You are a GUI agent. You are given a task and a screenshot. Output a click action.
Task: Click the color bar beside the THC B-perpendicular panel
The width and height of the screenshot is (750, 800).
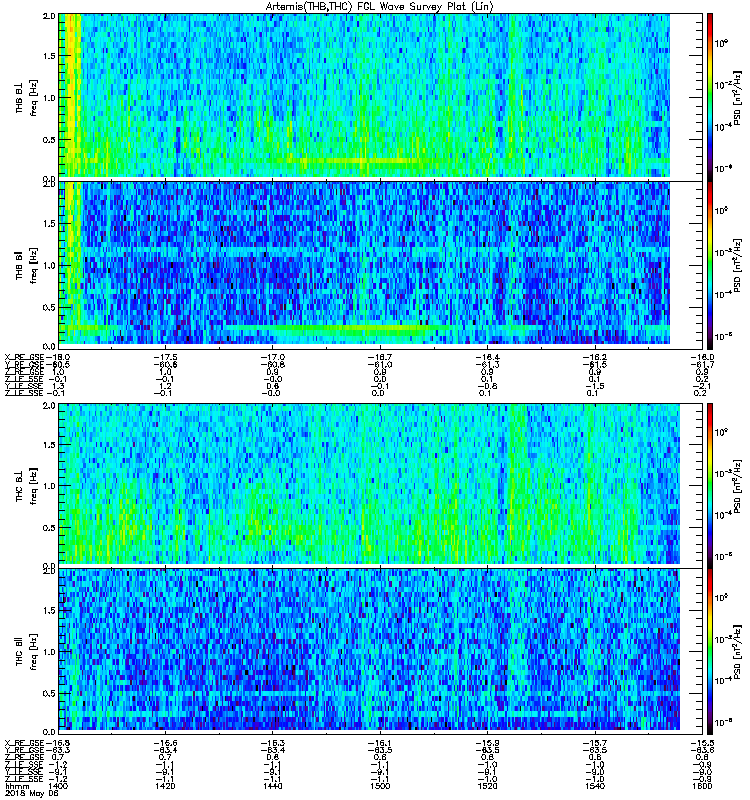(710, 486)
